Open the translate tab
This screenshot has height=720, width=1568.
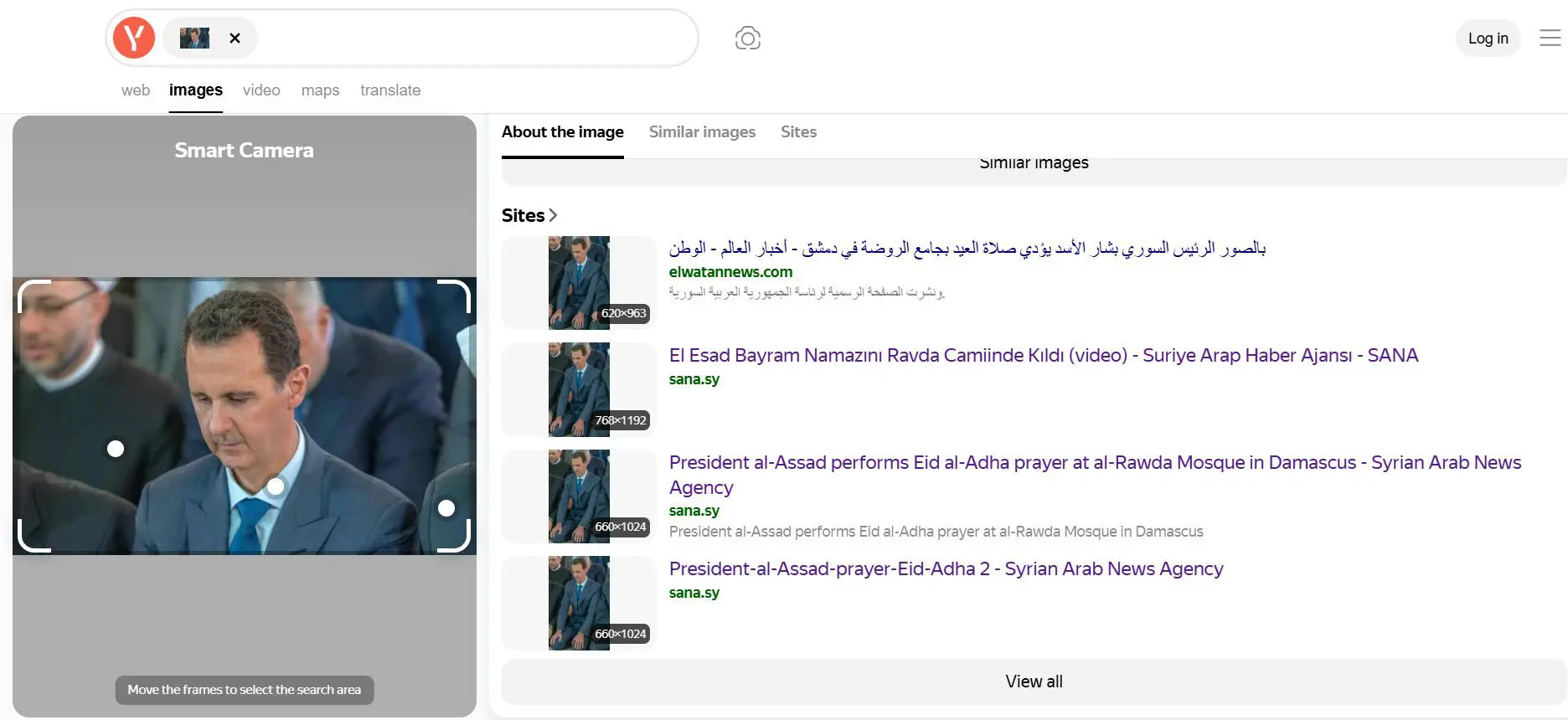pyautogui.click(x=390, y=90)
